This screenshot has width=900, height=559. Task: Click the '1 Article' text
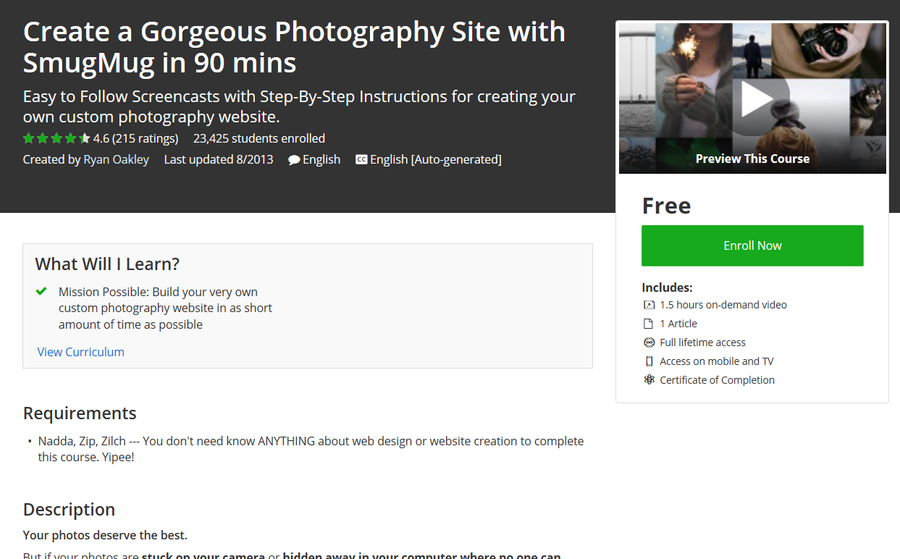[678, 324]
